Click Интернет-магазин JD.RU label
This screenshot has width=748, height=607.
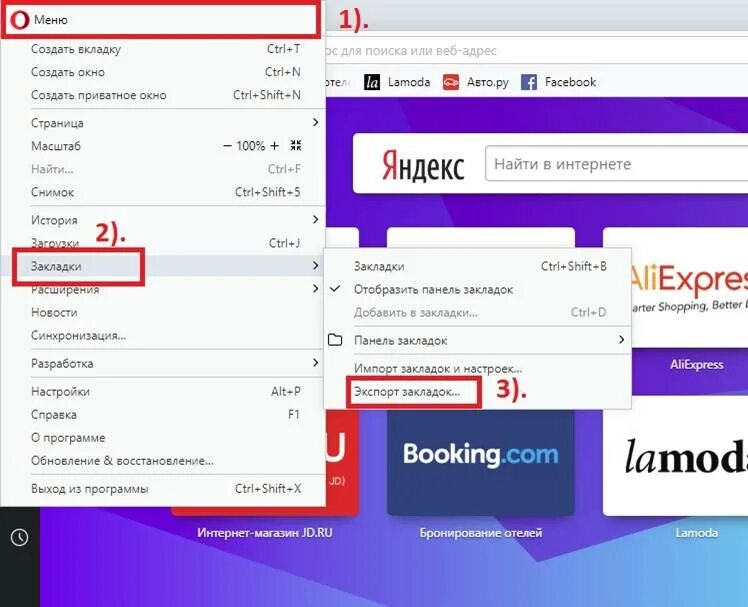265,533
